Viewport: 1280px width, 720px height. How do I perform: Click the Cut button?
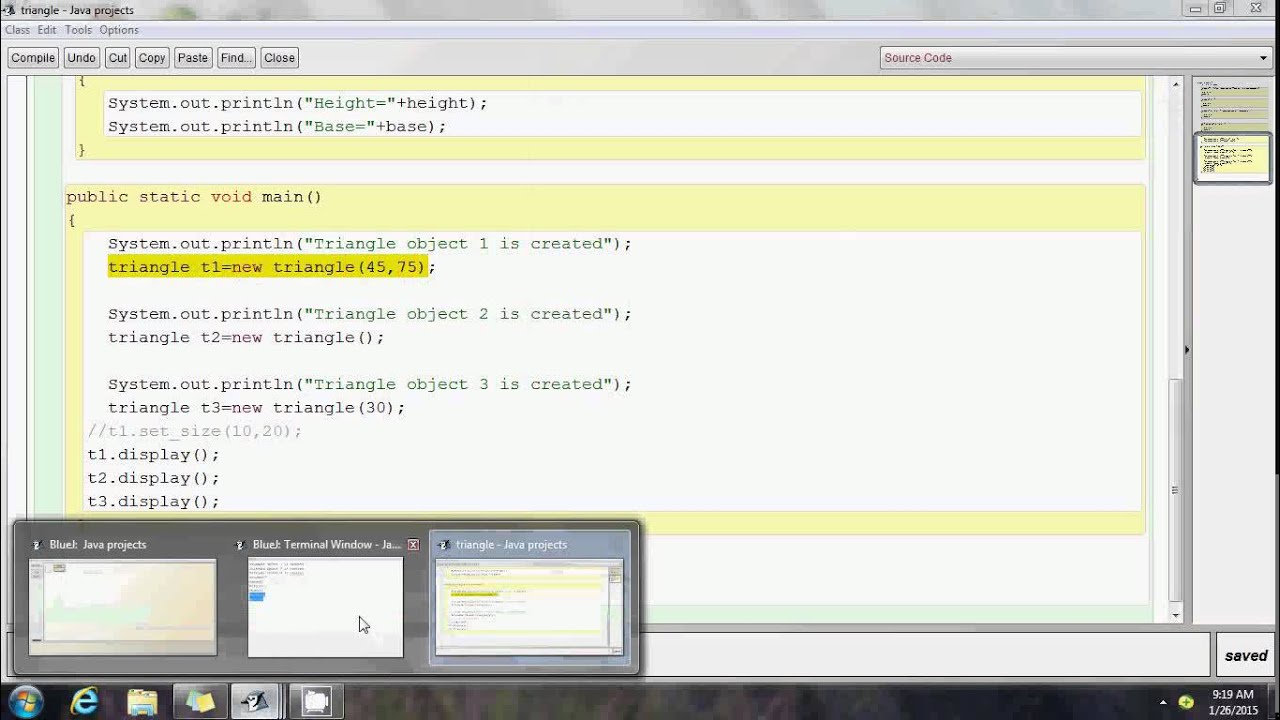click(x=118, y=58)
